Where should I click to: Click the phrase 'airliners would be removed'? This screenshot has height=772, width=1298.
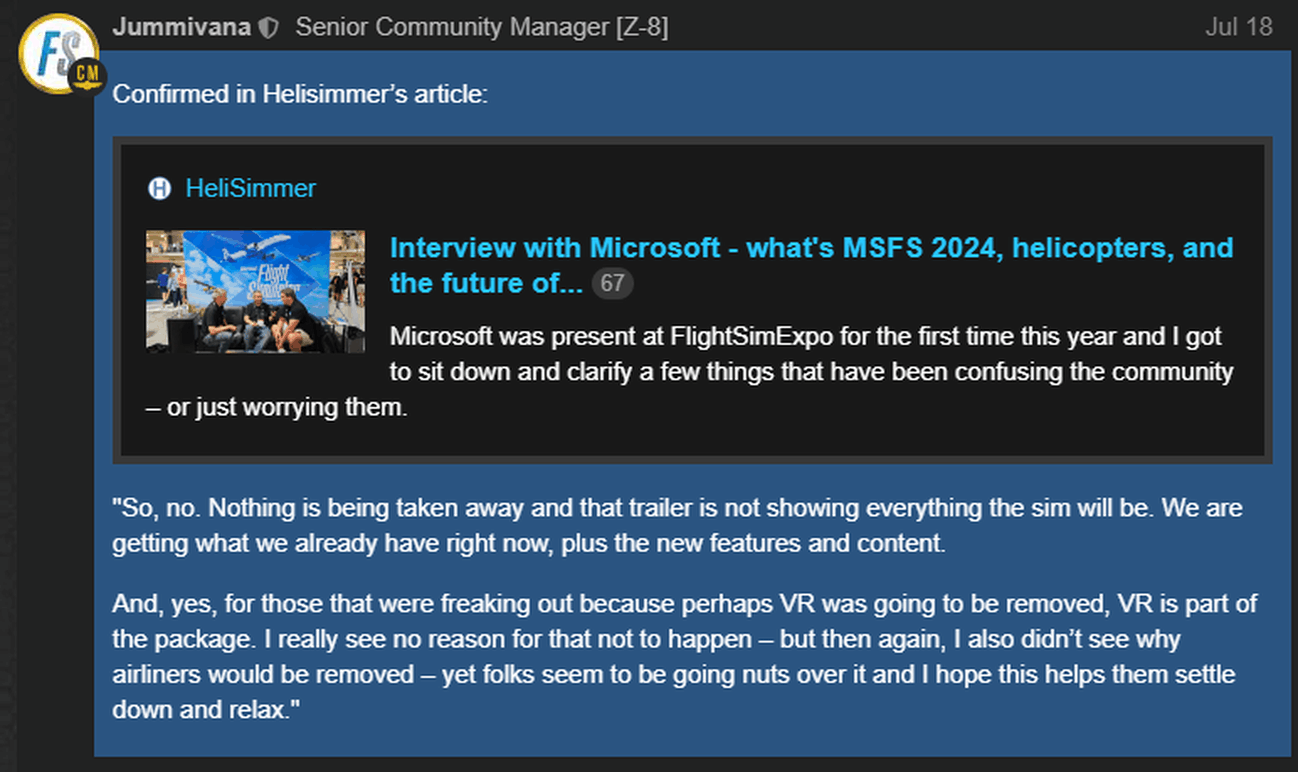(x=235, y=676)
